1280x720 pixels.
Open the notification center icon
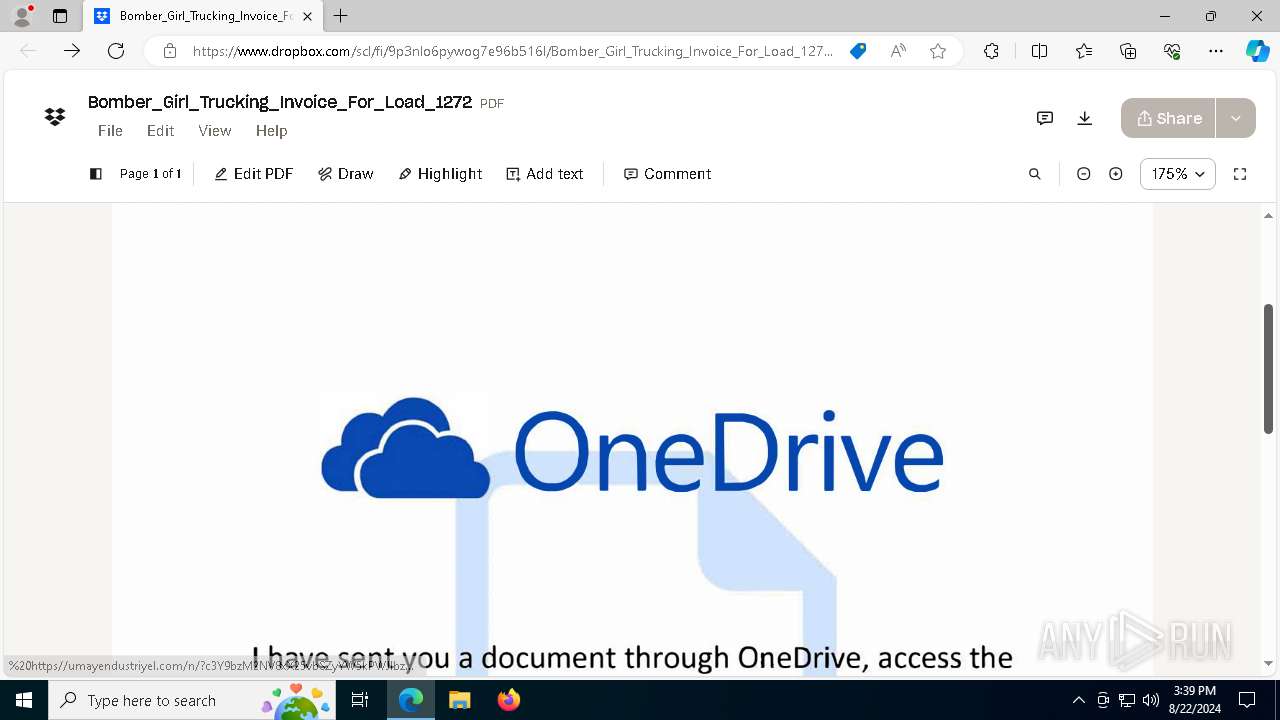[1247, 700]
